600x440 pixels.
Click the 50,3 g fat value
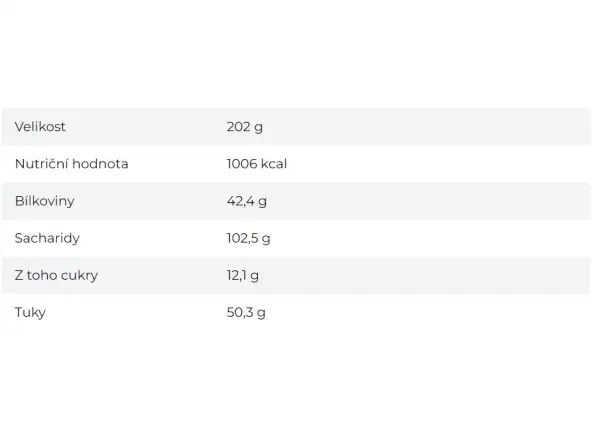[x=246, y=313]
